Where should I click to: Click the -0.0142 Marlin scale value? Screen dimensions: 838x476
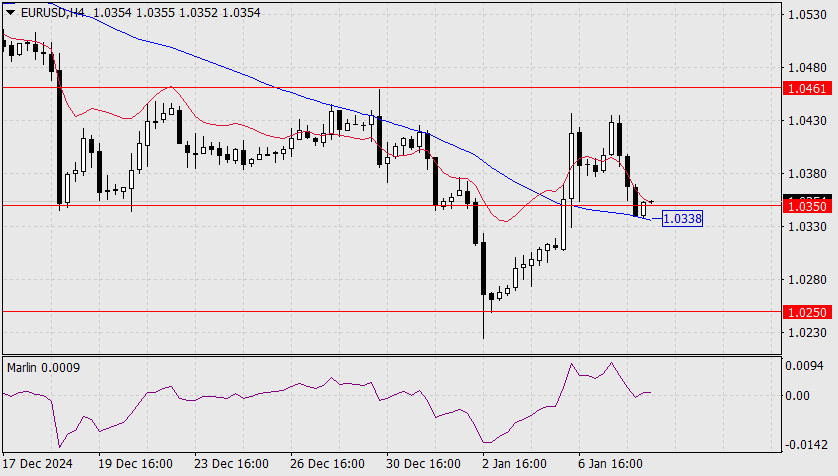(804, 445)
